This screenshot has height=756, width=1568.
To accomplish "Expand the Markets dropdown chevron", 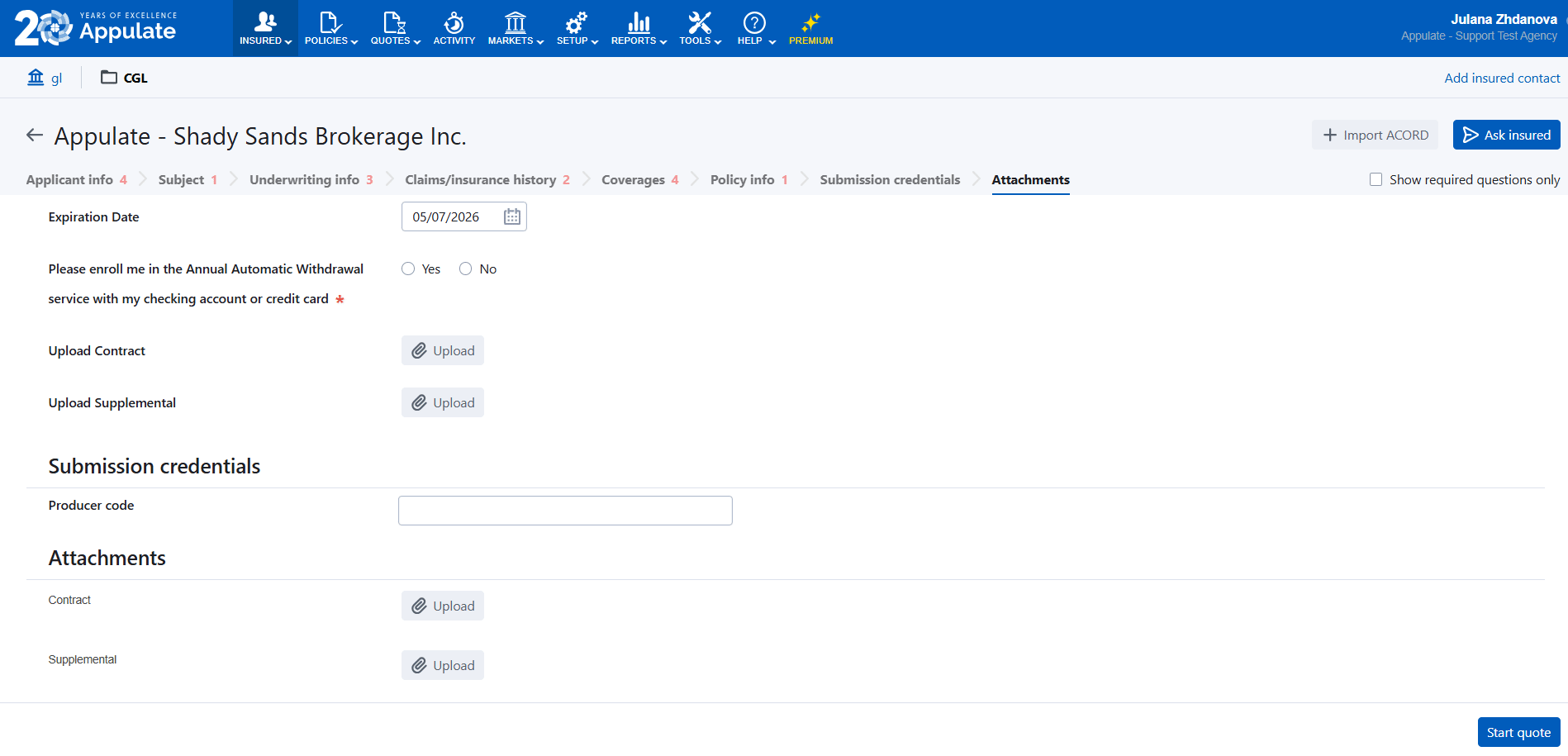I will click(x=540, y=42).
